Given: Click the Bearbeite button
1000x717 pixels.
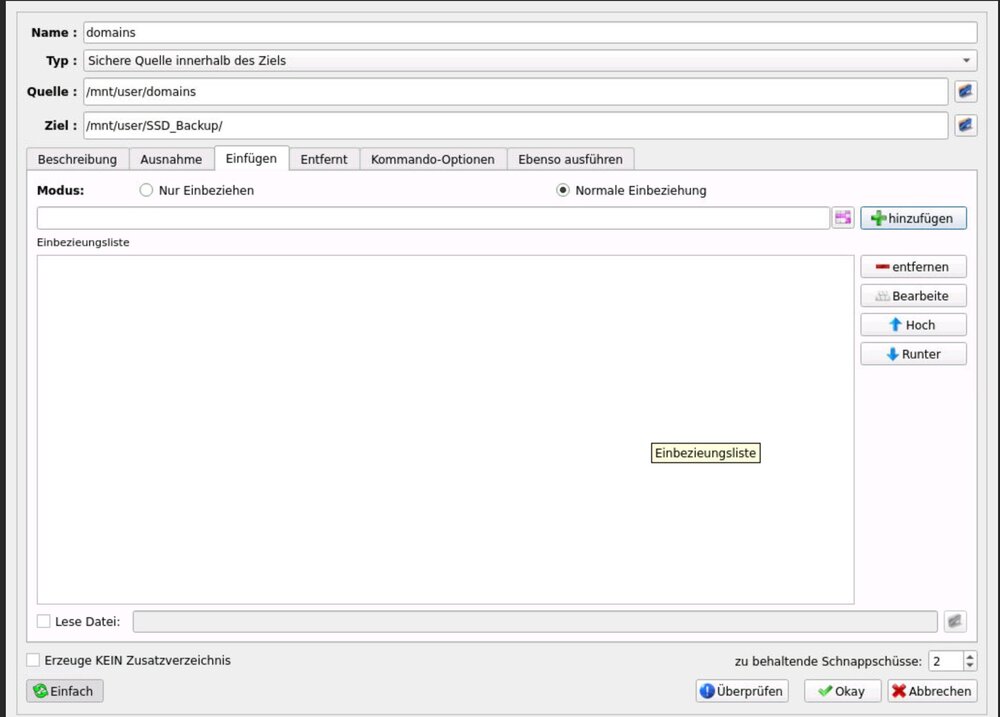Looking at the screenshot, I should 913,296.
